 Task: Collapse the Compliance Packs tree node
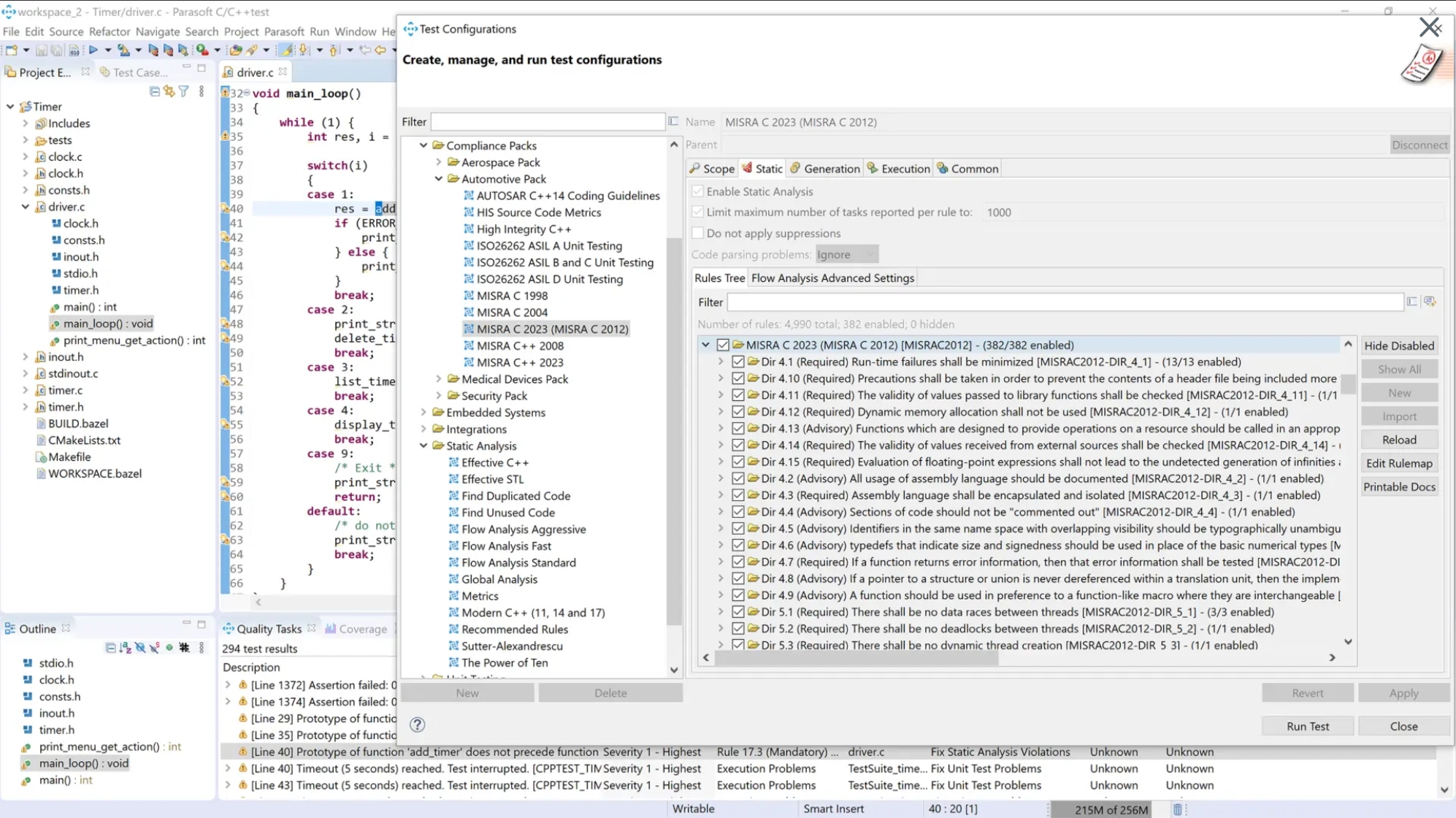point(424,145)
